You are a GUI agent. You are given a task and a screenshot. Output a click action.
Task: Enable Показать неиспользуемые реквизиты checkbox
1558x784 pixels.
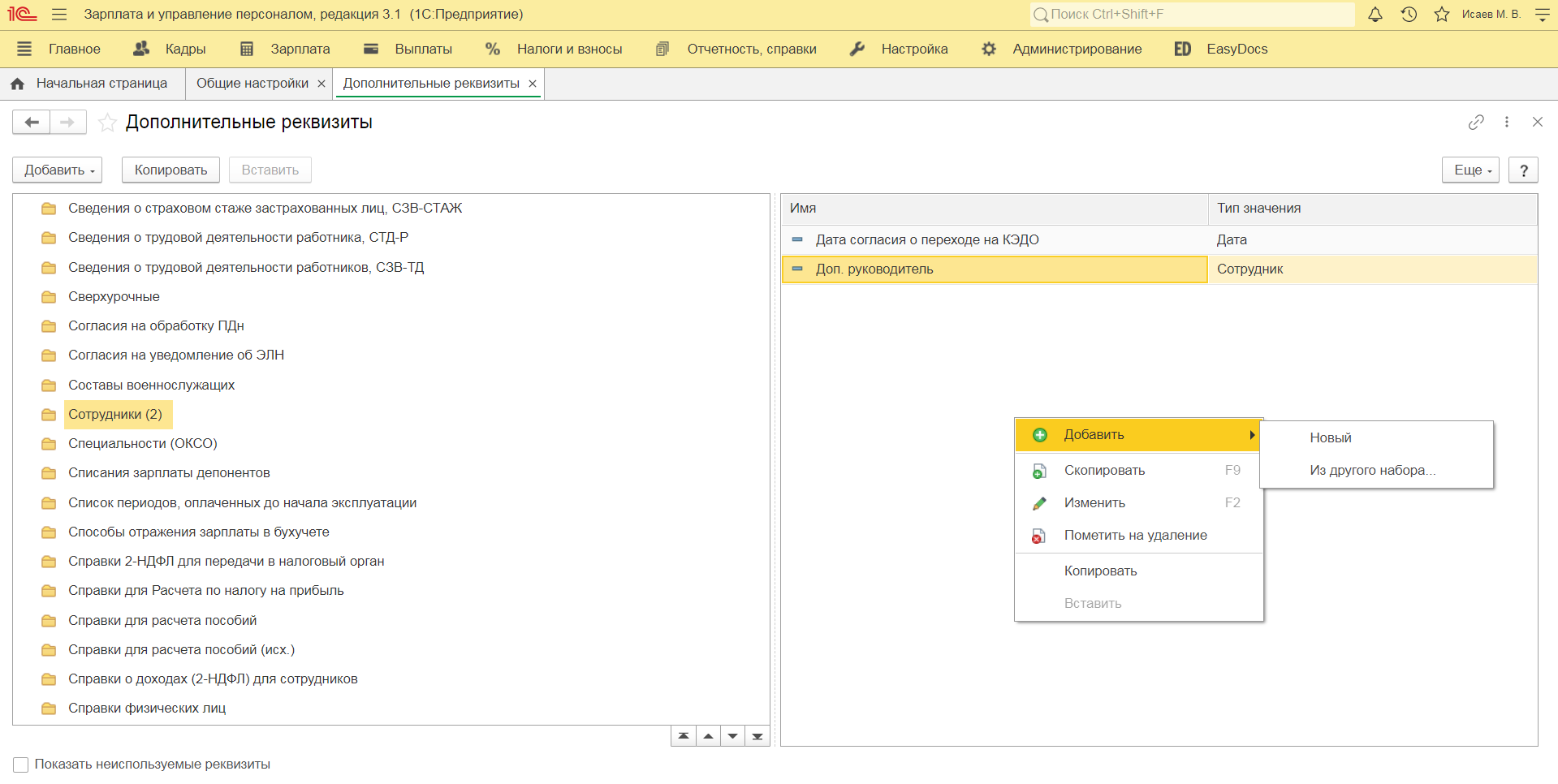pos(21,765)
